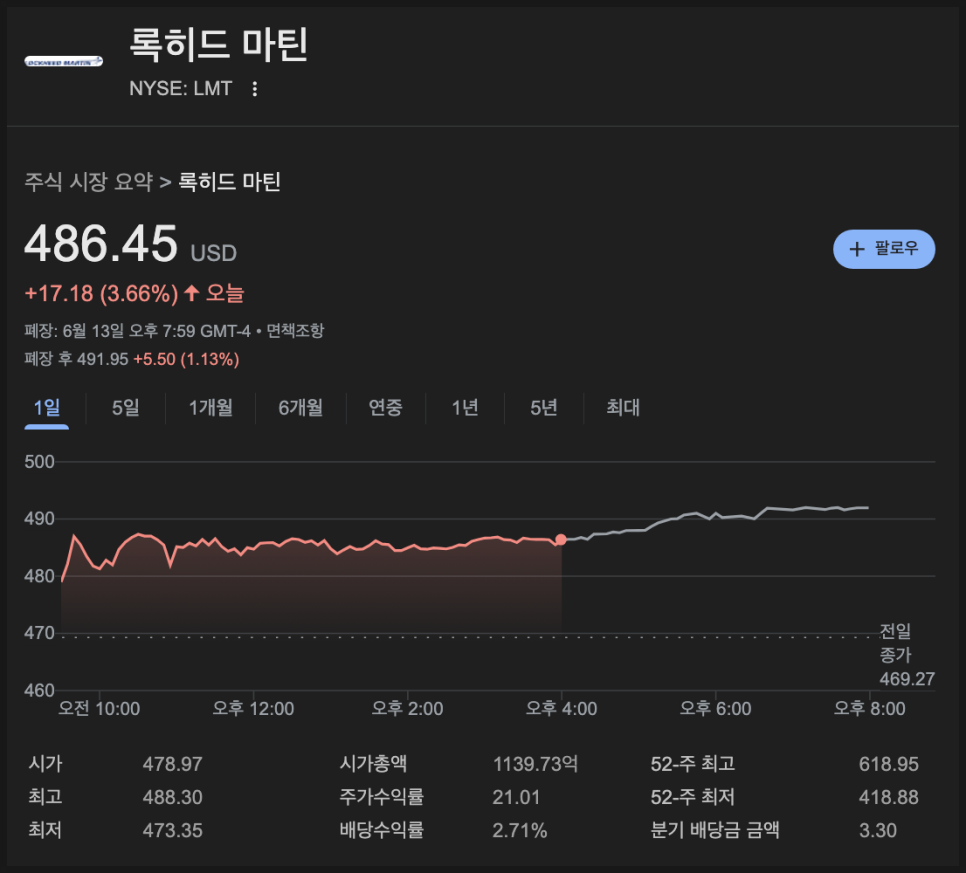The image size is (966, 873).
Task: Click the 오전 10:00 axis label
Action: pos(99,709)
